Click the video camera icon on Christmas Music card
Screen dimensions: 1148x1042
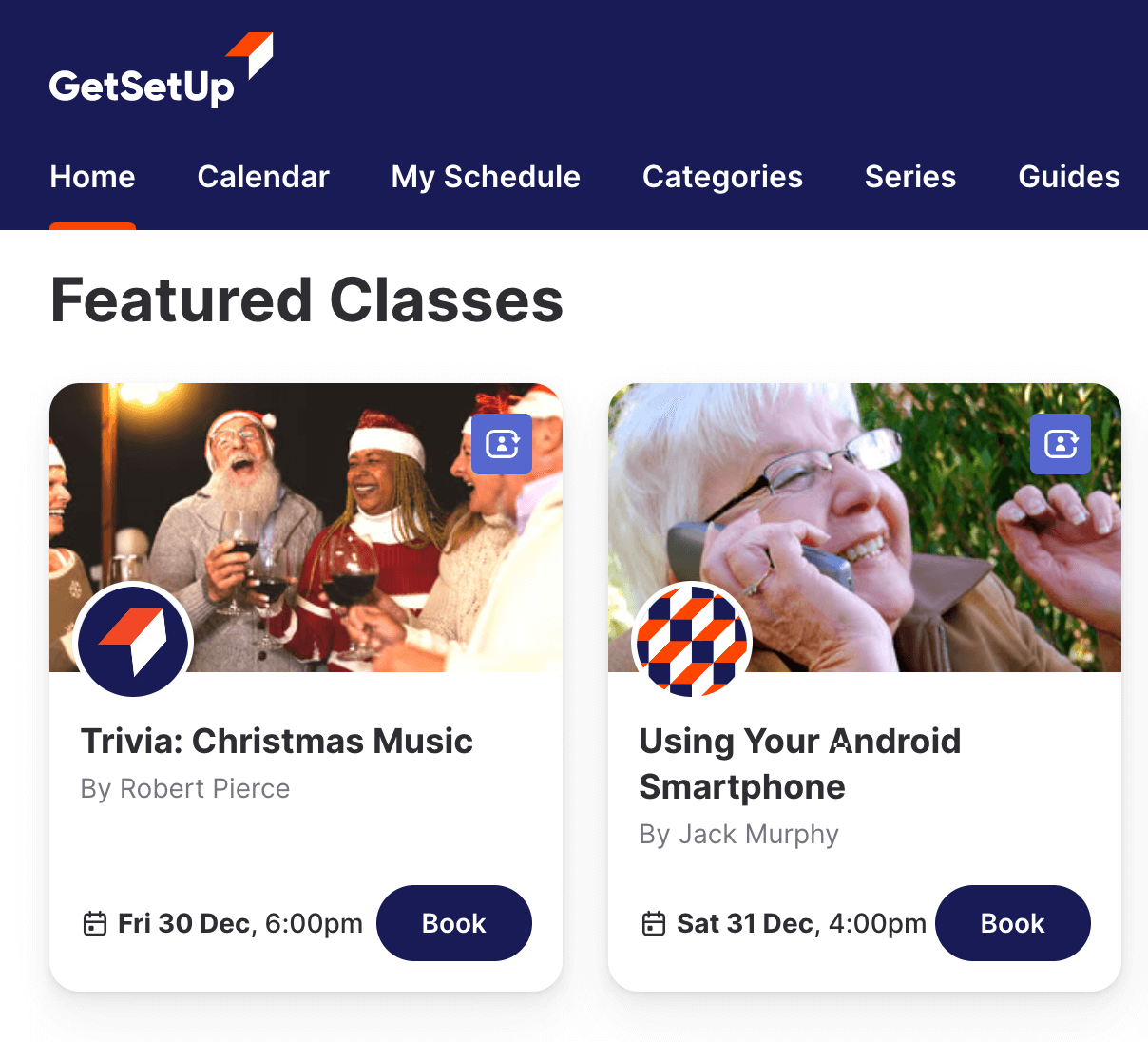point(502,444)
